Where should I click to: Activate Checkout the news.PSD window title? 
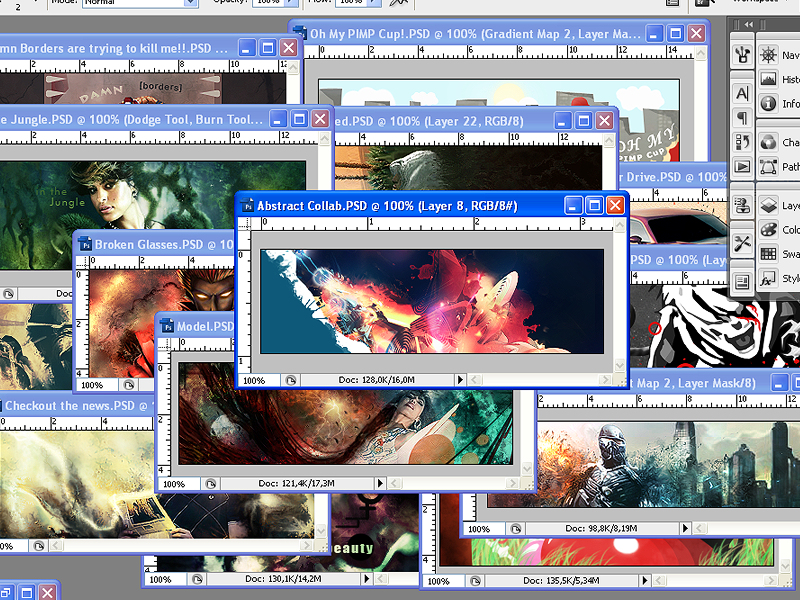click(x=76, y=406)
